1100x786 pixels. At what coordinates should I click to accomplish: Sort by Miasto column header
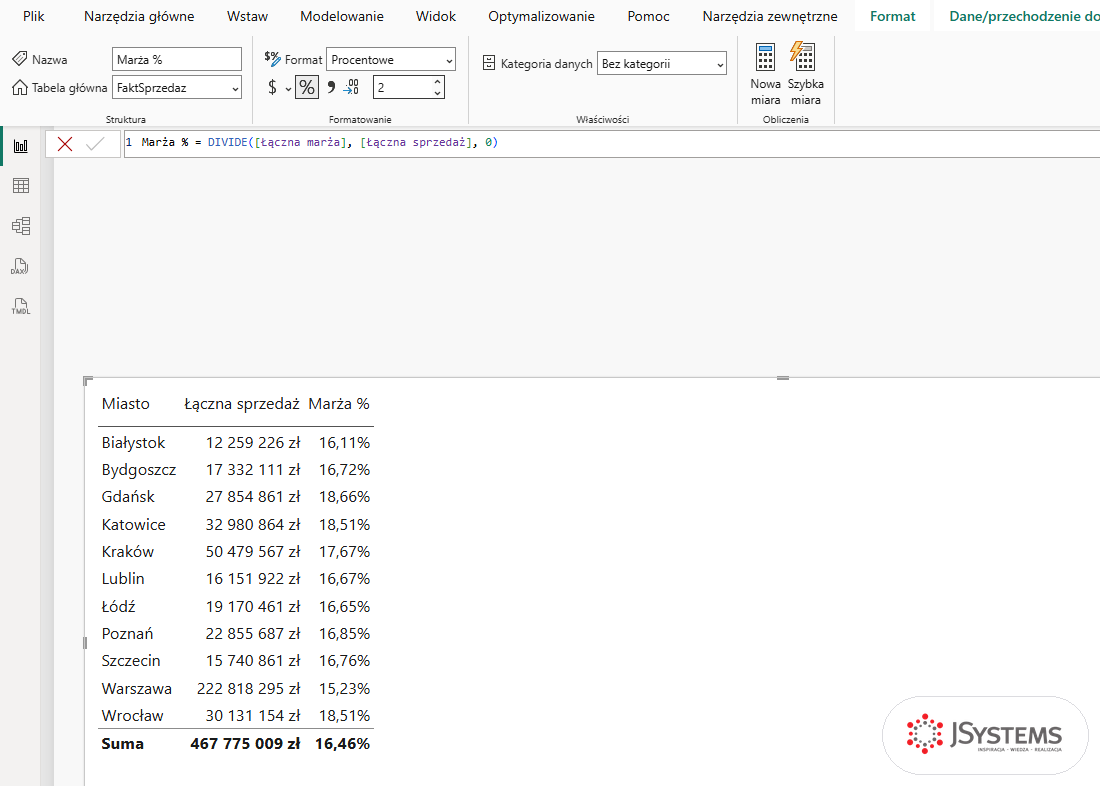126,404
